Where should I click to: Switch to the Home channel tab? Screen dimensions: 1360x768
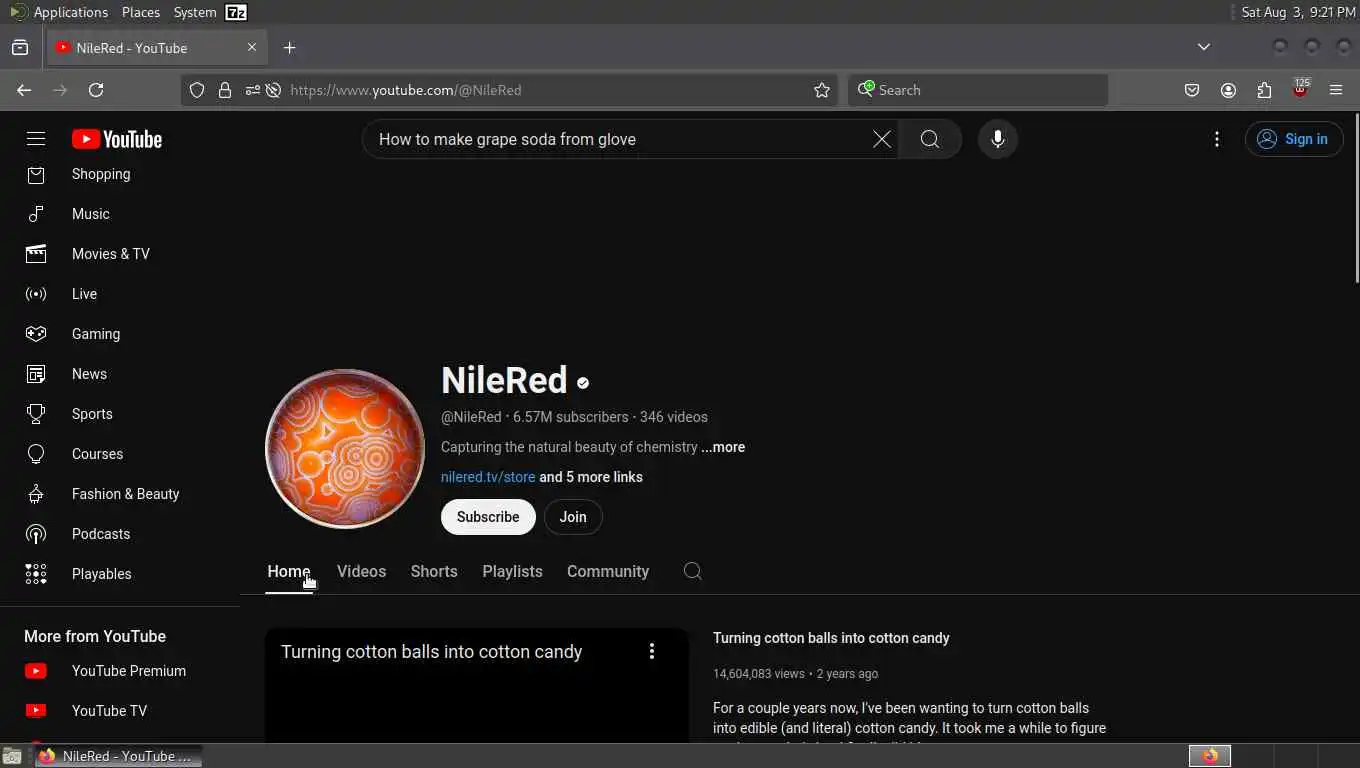pos(289,571)
